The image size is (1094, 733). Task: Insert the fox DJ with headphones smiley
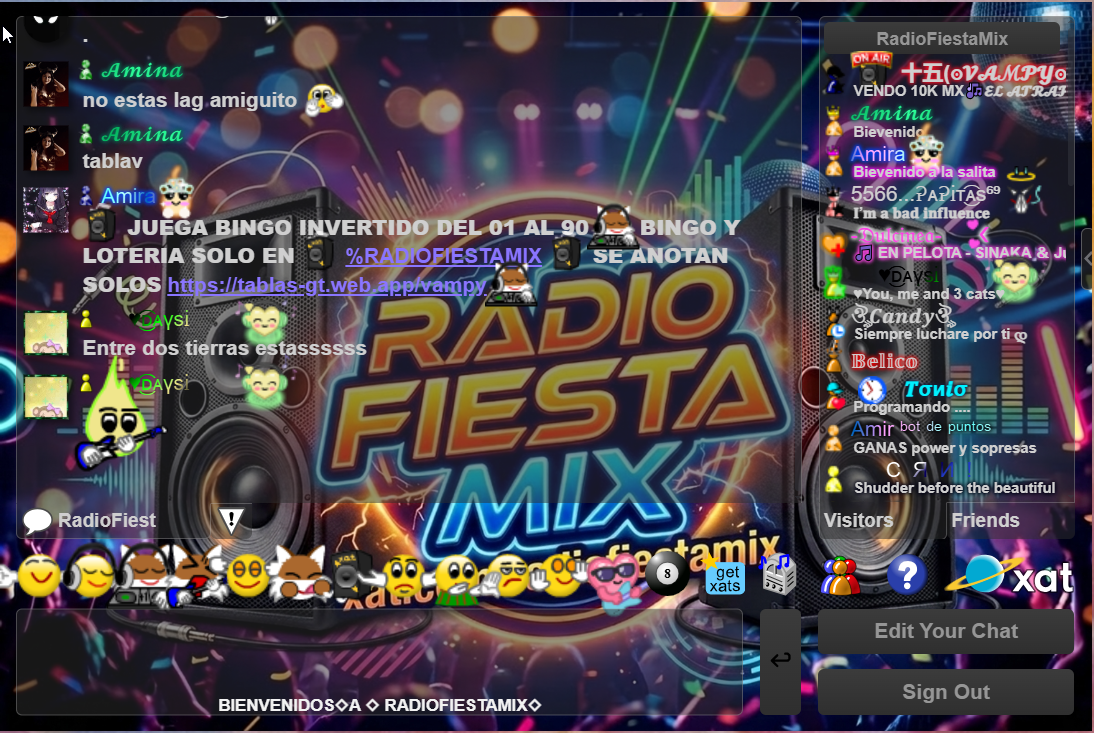(x=145, y=575)
